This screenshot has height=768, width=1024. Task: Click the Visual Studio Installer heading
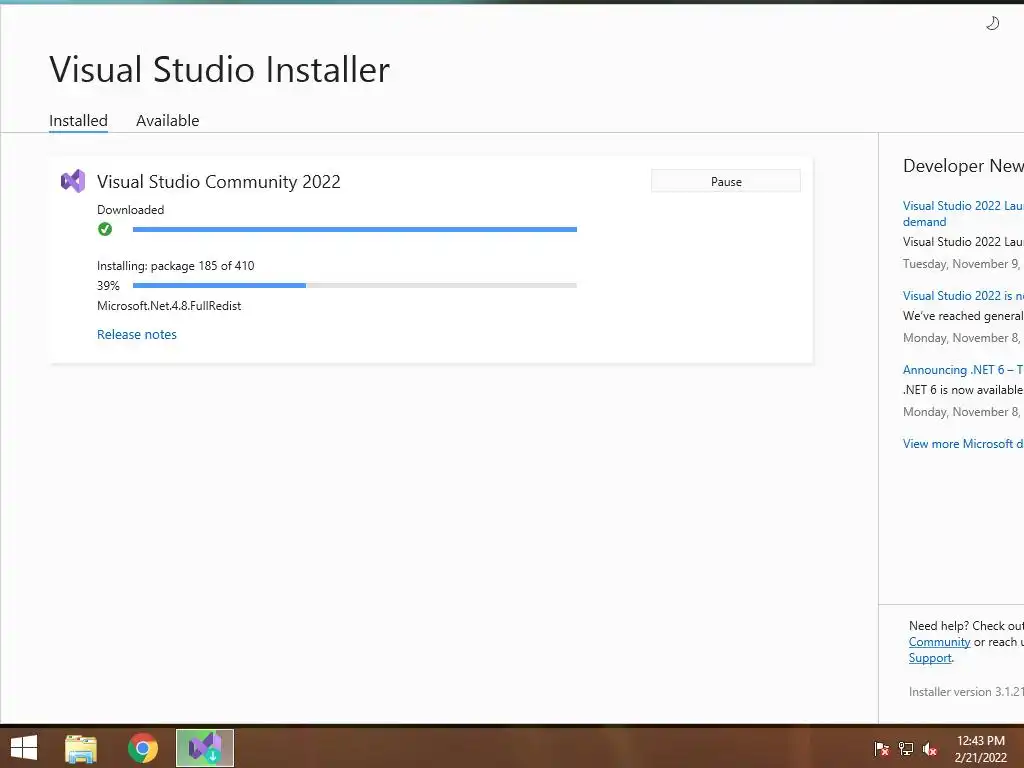(219, 69)
